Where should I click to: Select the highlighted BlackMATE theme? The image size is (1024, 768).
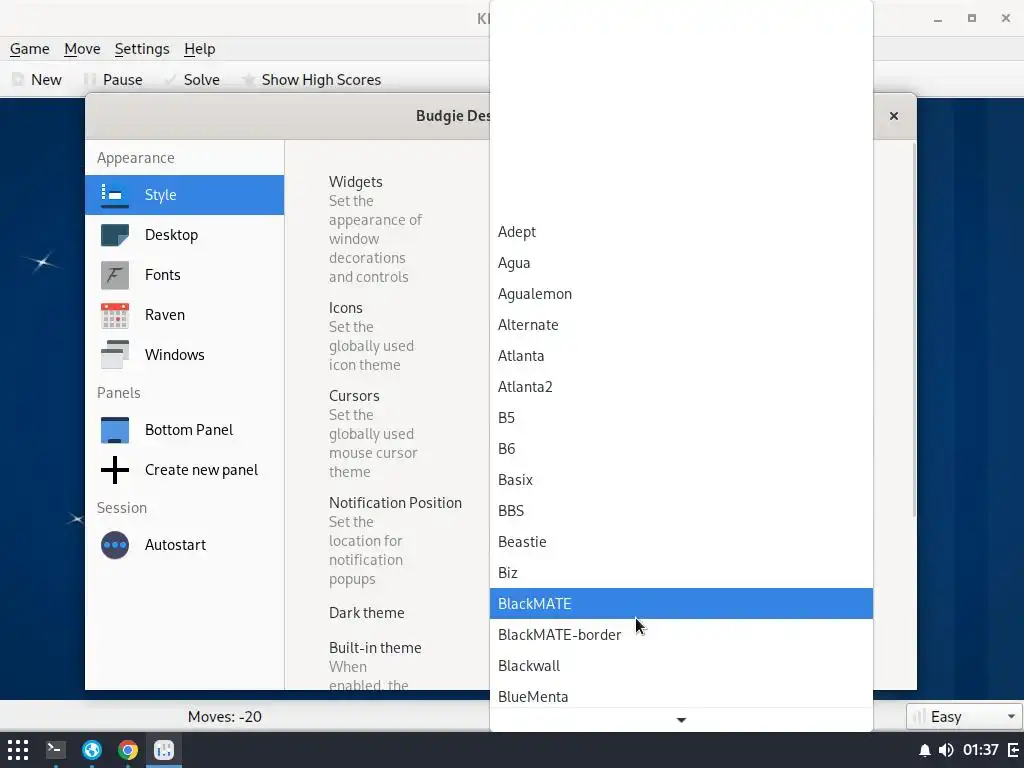681,603
